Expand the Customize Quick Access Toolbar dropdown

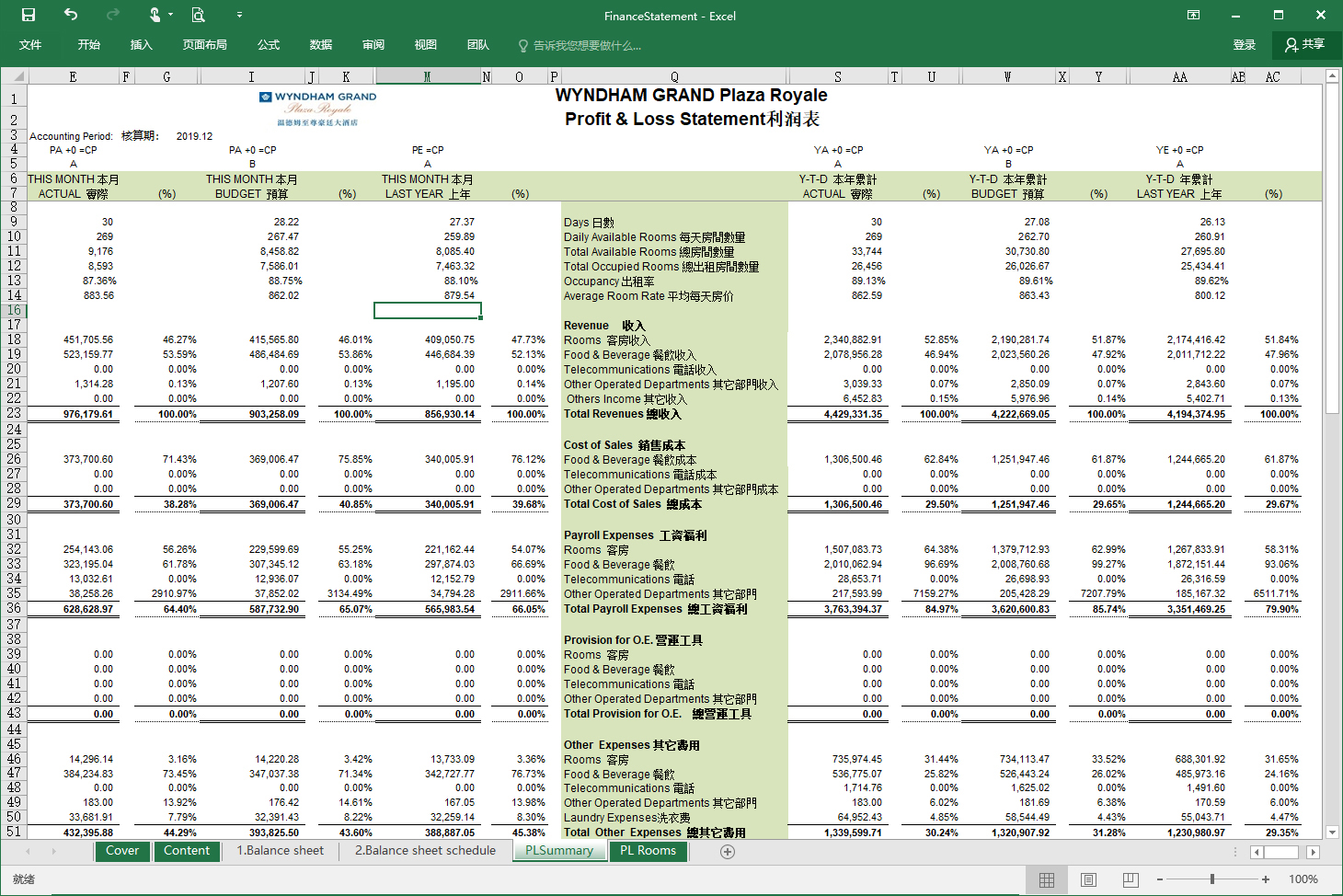coord(239,15)
